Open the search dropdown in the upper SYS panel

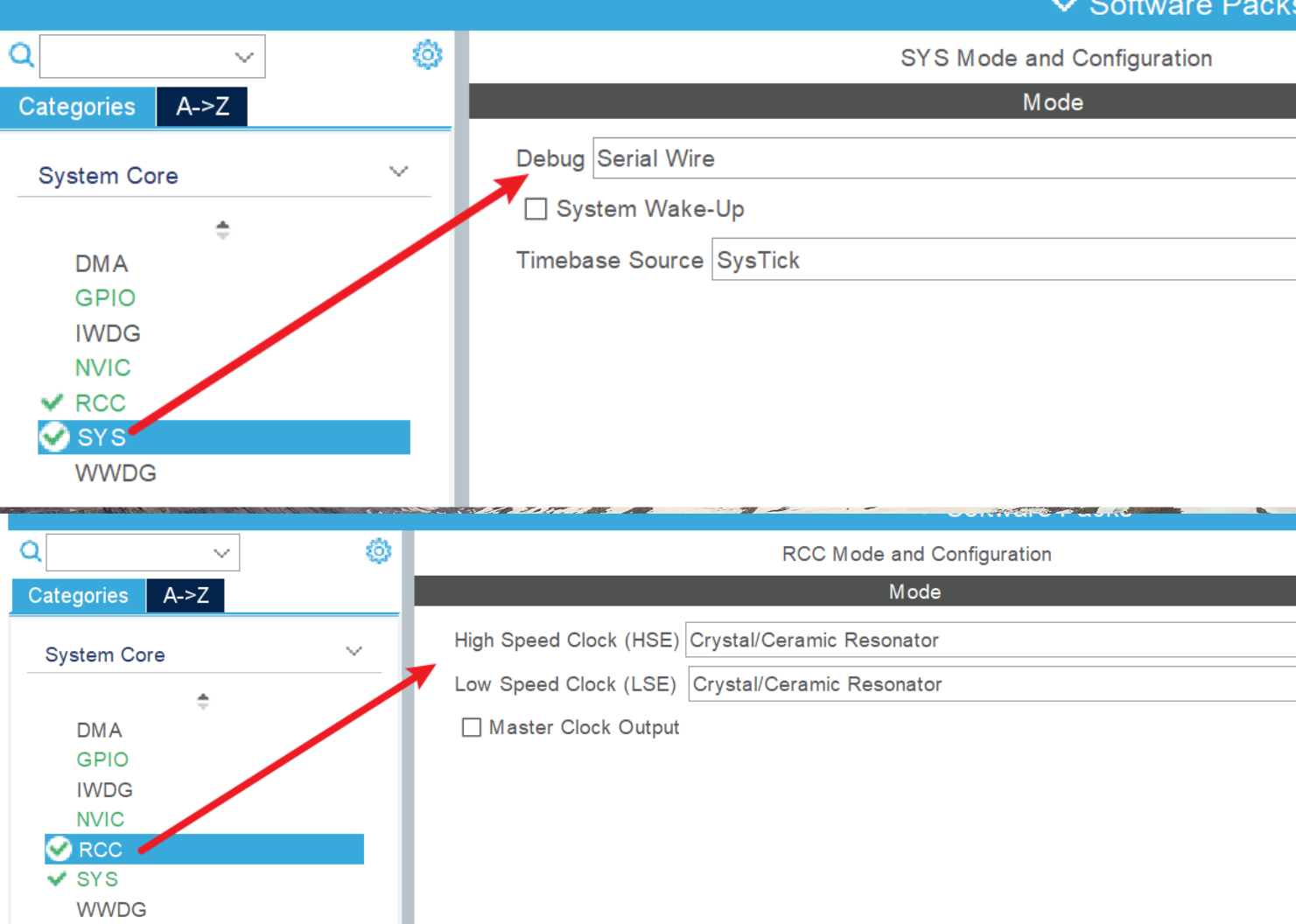243,57
